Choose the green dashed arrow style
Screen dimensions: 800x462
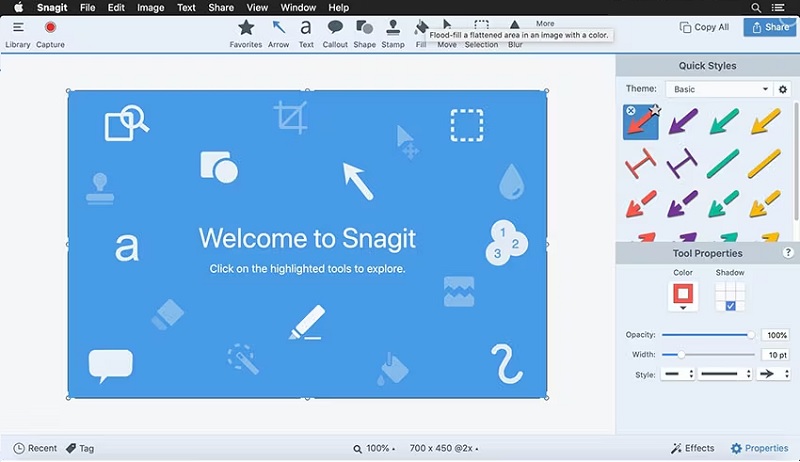tap(723, 204)
